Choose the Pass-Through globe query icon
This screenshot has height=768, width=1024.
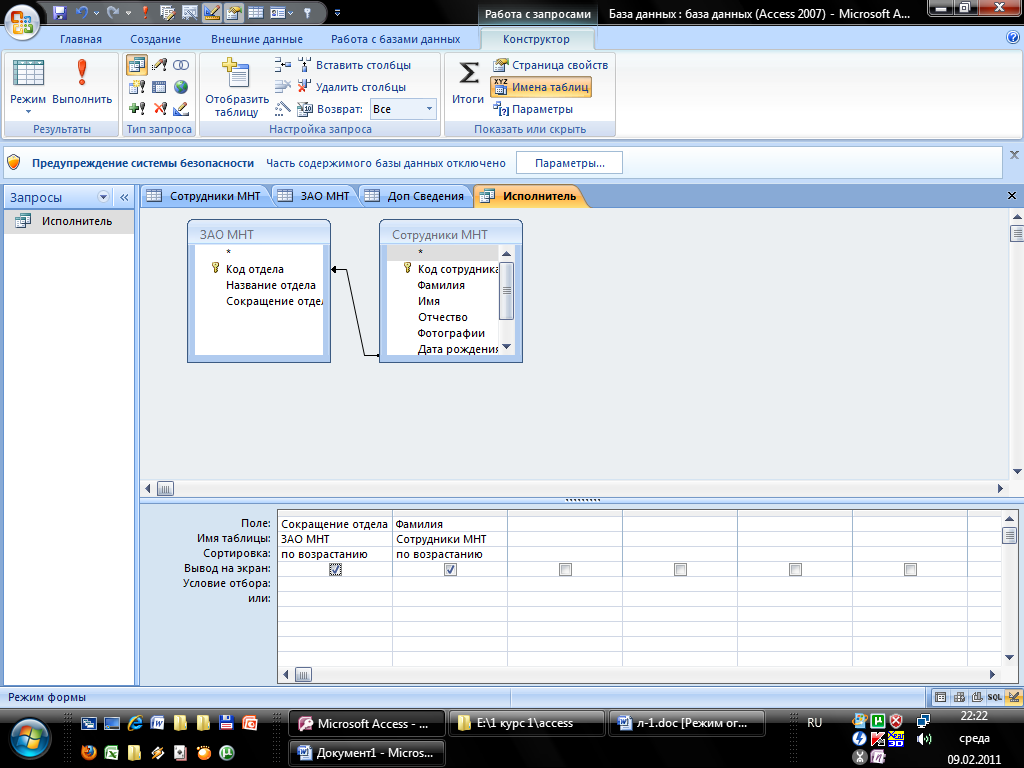(181, 87)
